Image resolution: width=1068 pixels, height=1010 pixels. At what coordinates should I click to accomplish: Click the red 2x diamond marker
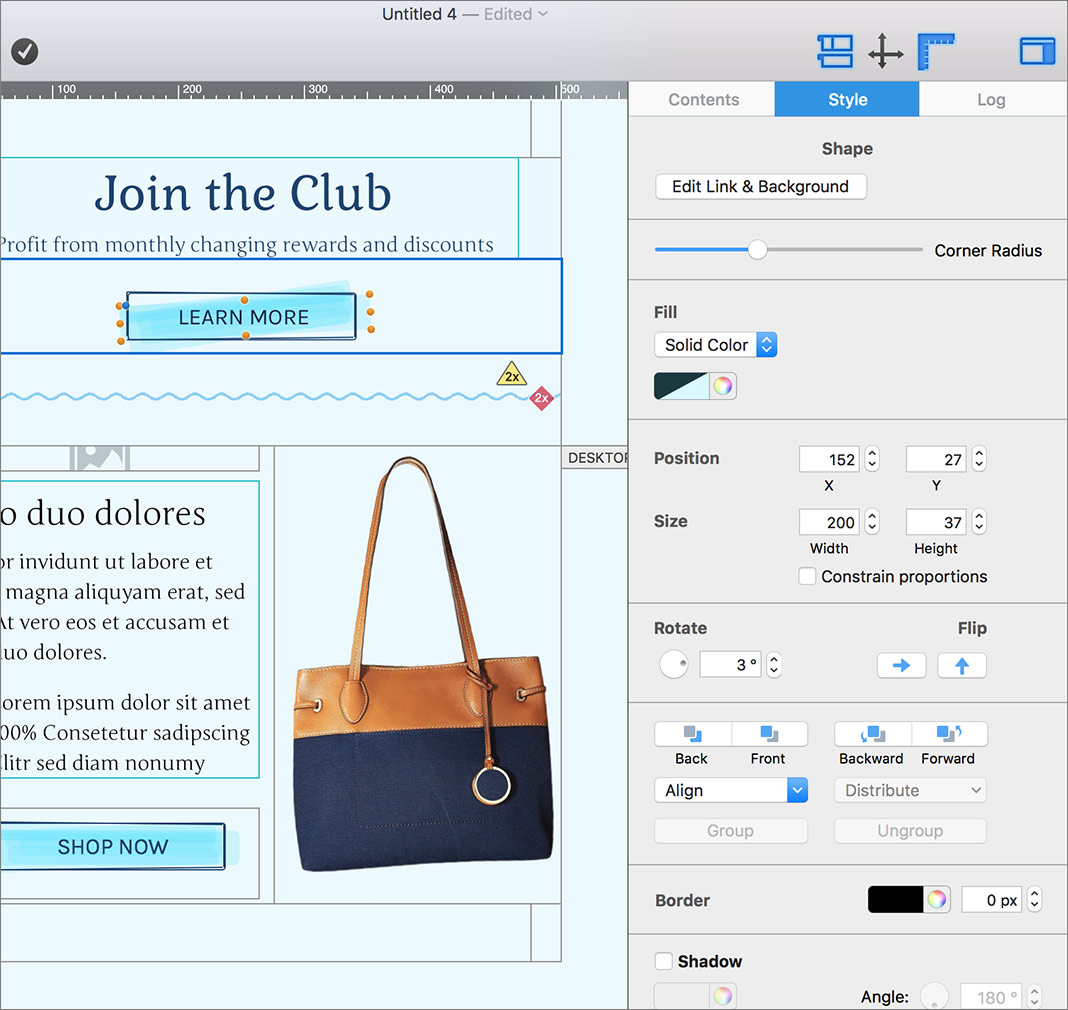point(541,398)
